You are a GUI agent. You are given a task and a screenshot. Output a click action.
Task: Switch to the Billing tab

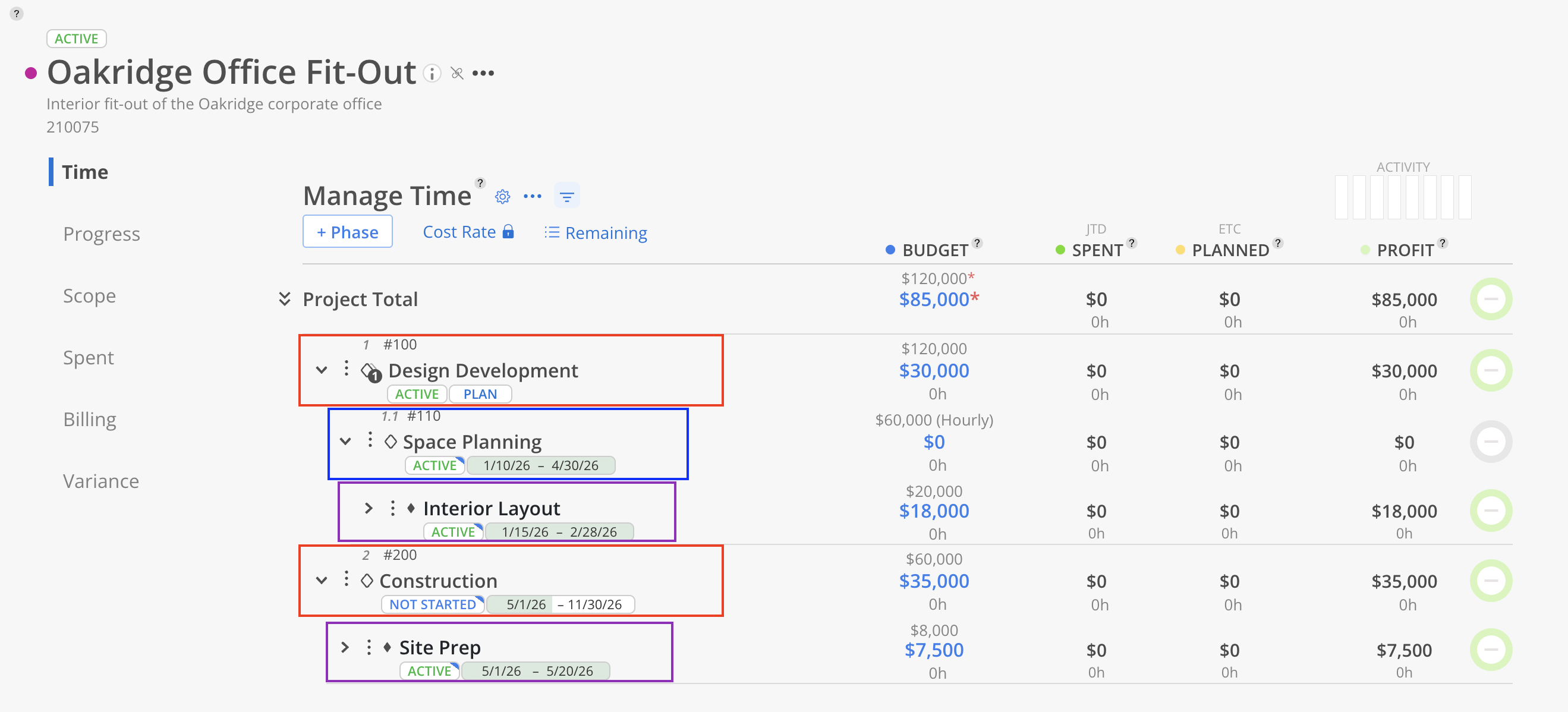(x=90, y=419)
